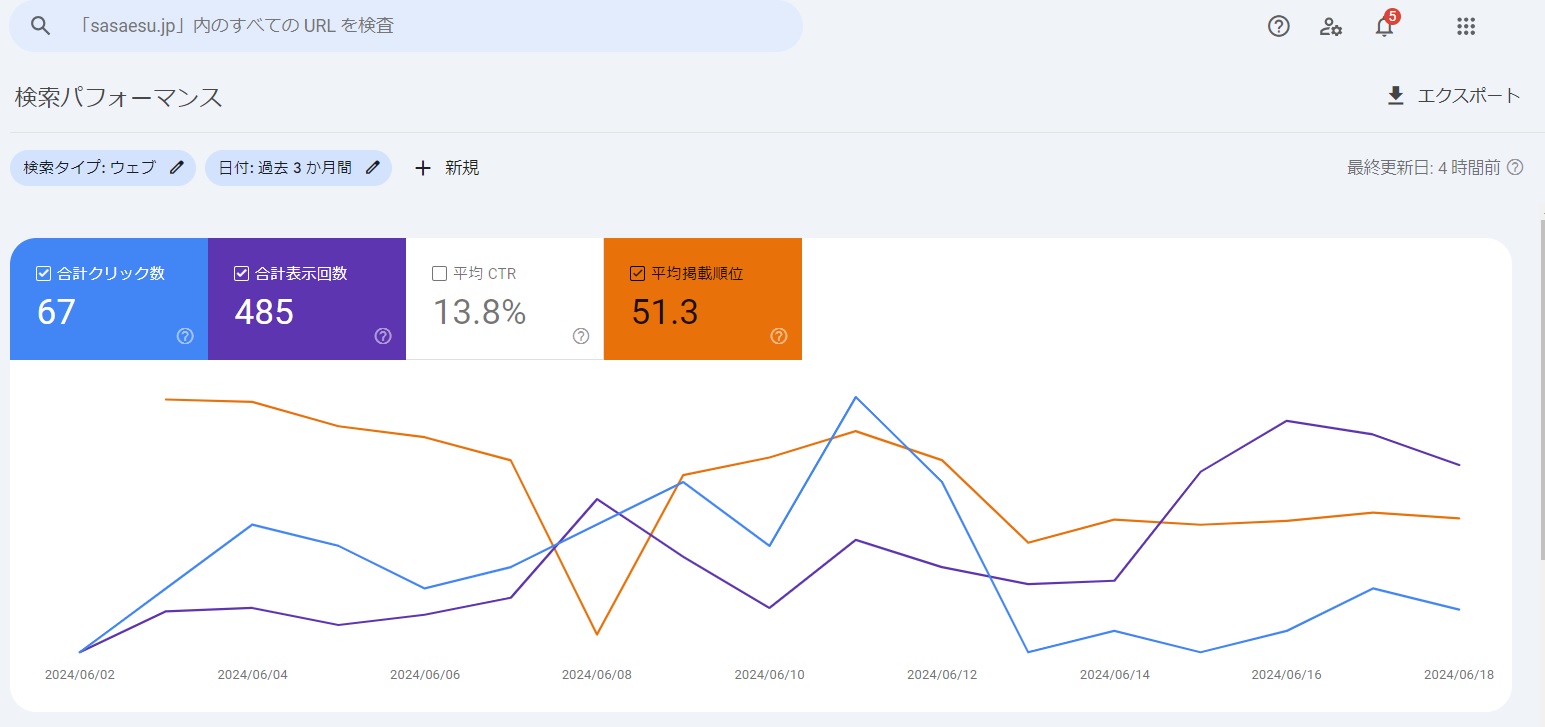1545x727 pixels.
Task: Click the 2024/06/06 axis label
Action: tap(425, 675)
